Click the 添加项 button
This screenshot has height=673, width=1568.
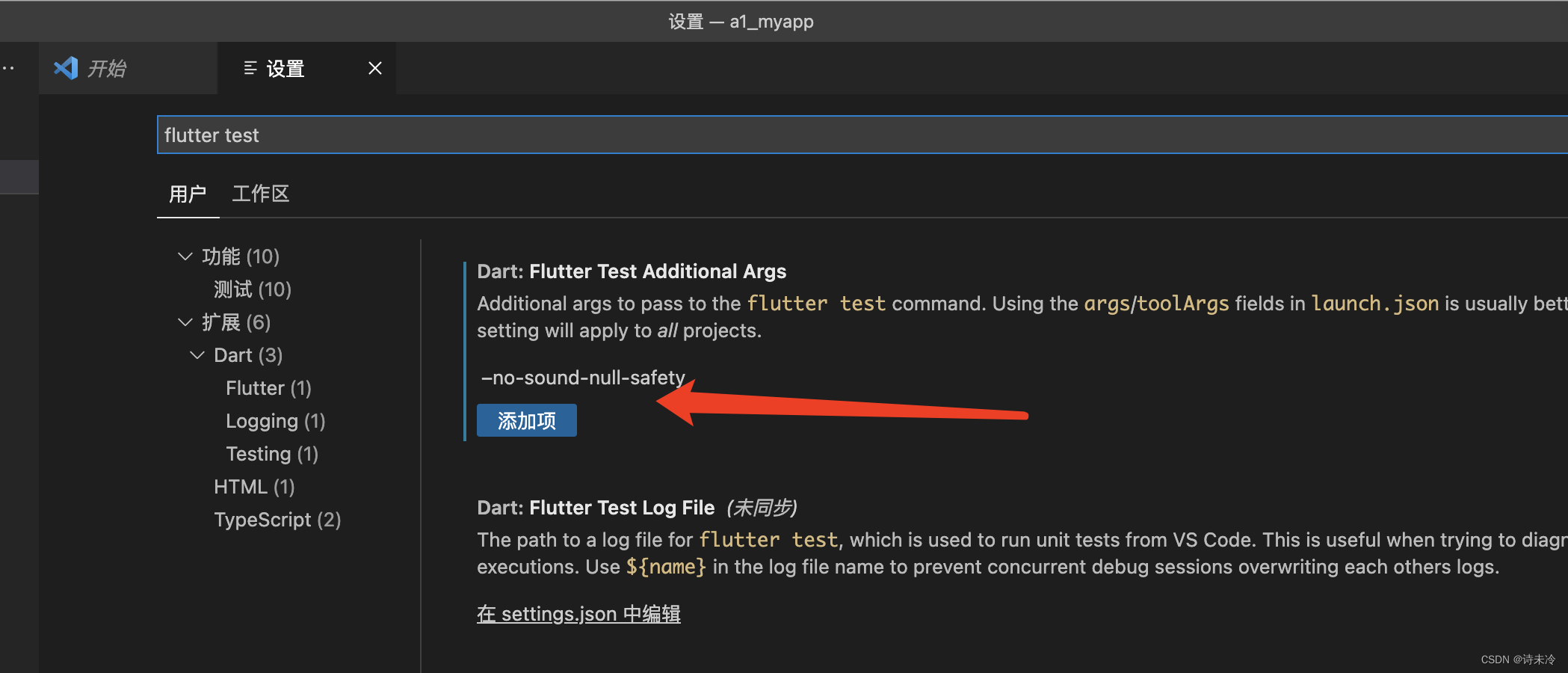(527, 420)
